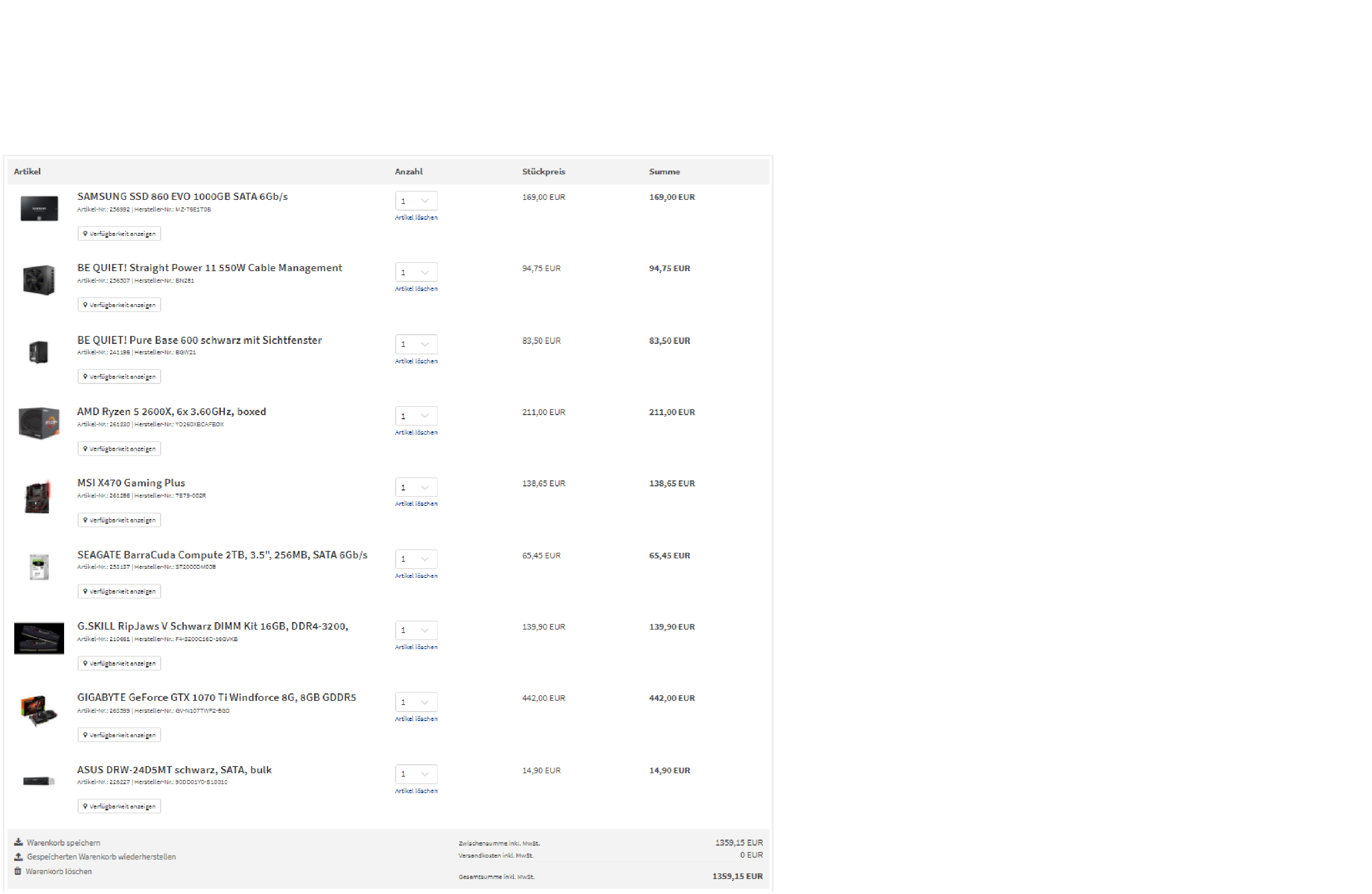Click the save cart download icon

pos(18,842)
